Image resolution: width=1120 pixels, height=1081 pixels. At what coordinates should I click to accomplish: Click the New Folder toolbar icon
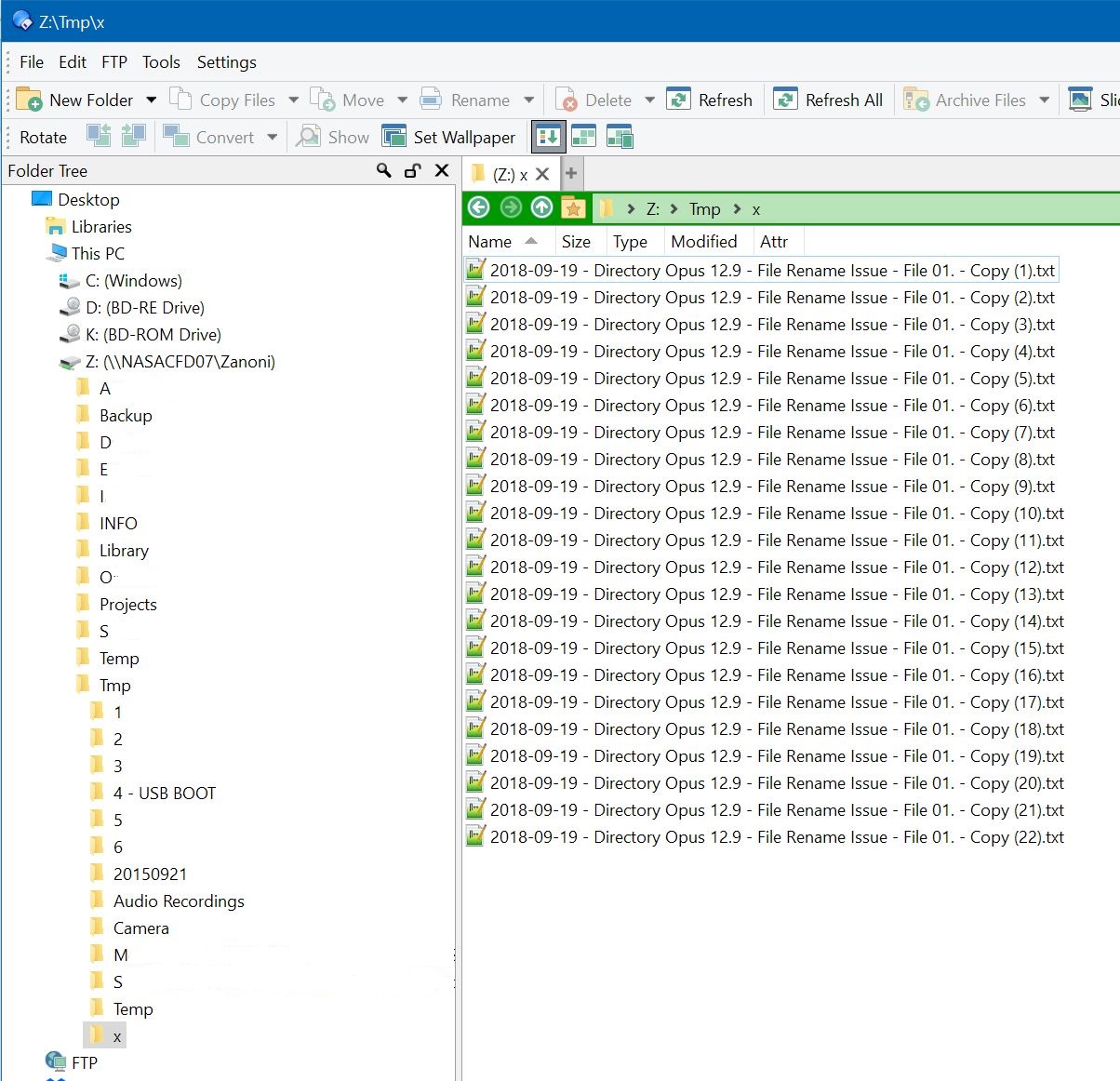pos(29,100)
